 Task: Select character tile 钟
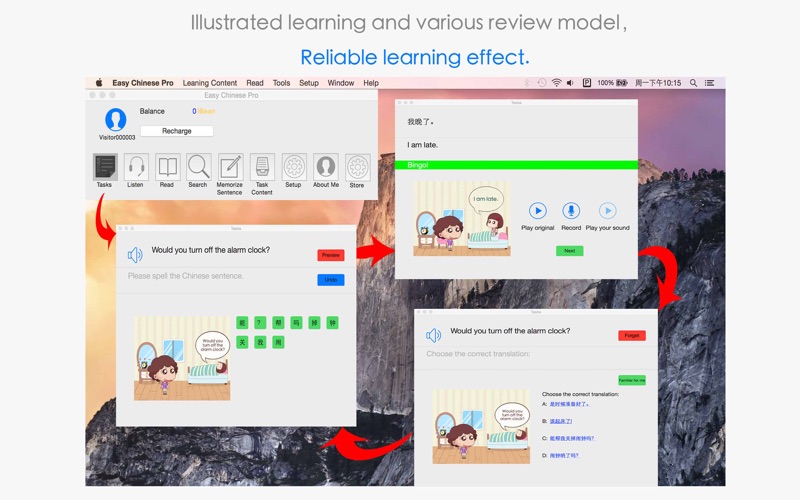click(x=332, y=322)
